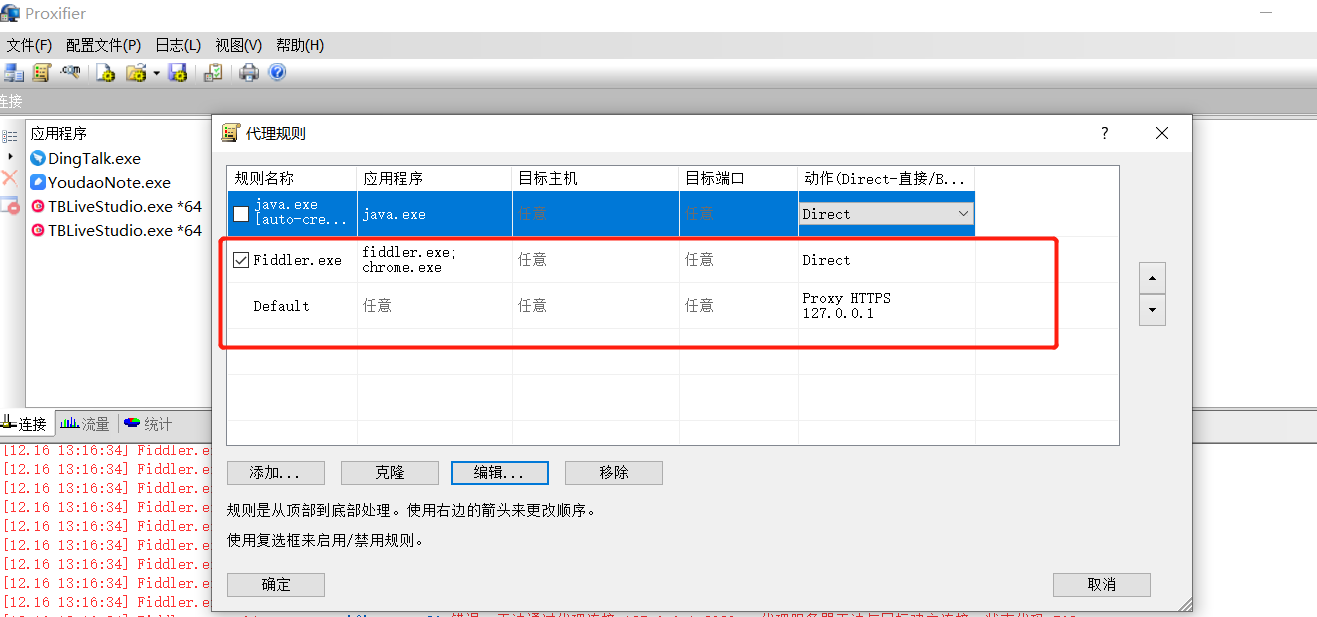Click the small arrow in the connections sidebar

click(x=10, y=156)
